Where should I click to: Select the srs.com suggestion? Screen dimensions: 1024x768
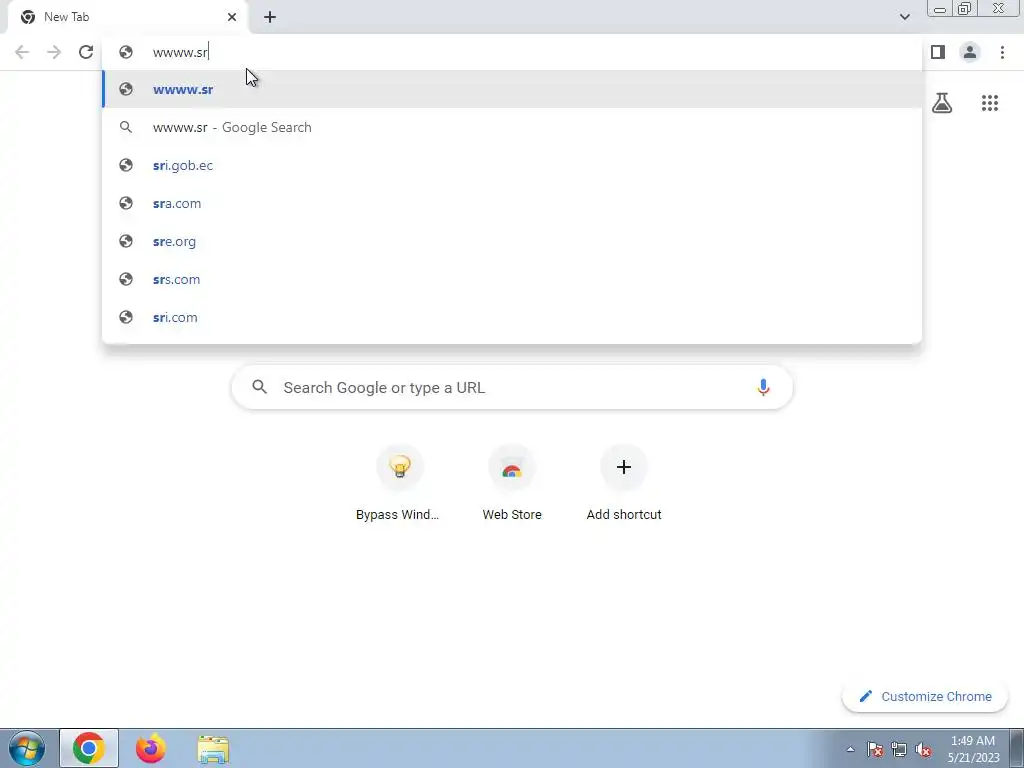click(512, 279)
